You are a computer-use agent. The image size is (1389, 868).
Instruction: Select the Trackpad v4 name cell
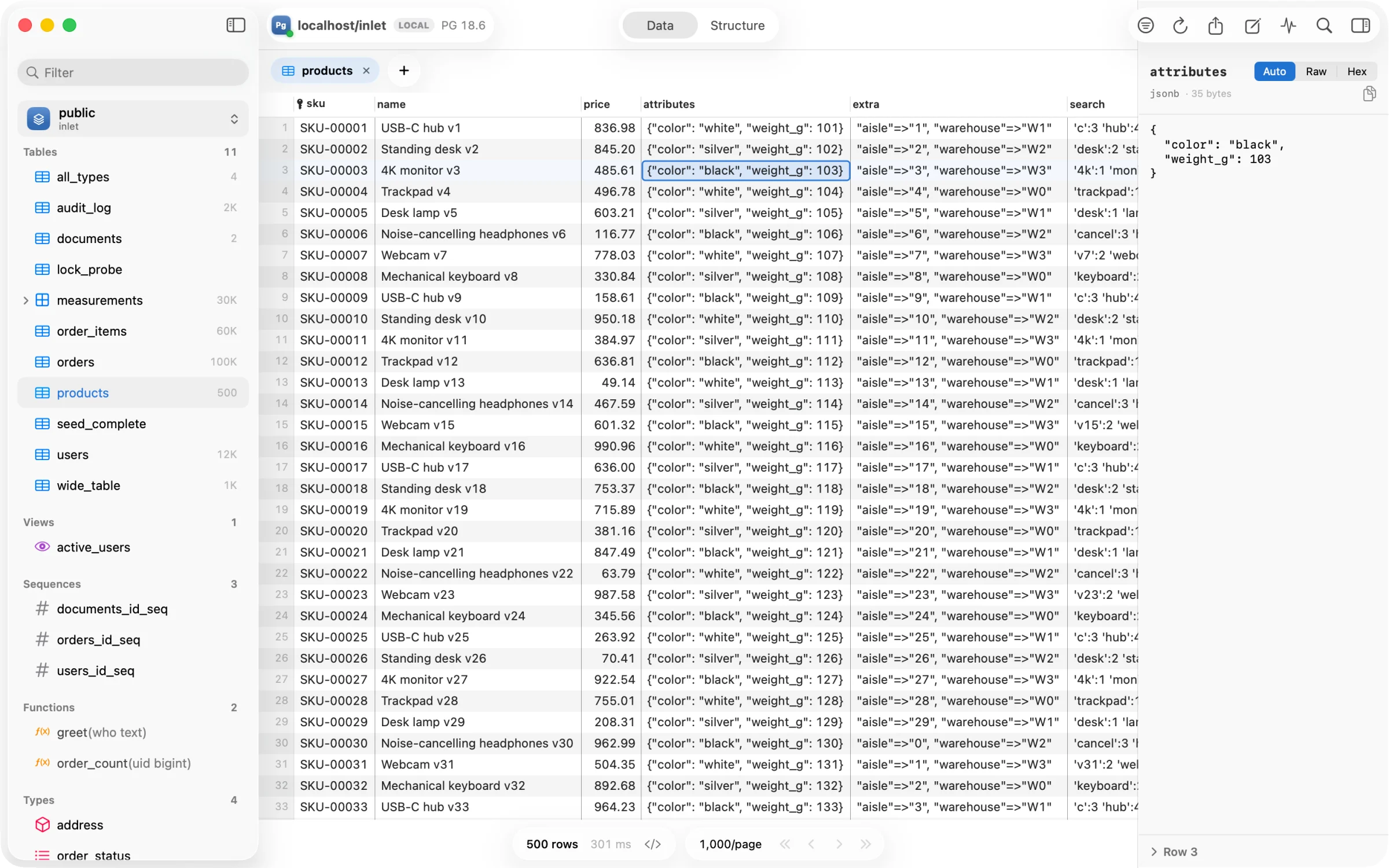tap(478, 192)
